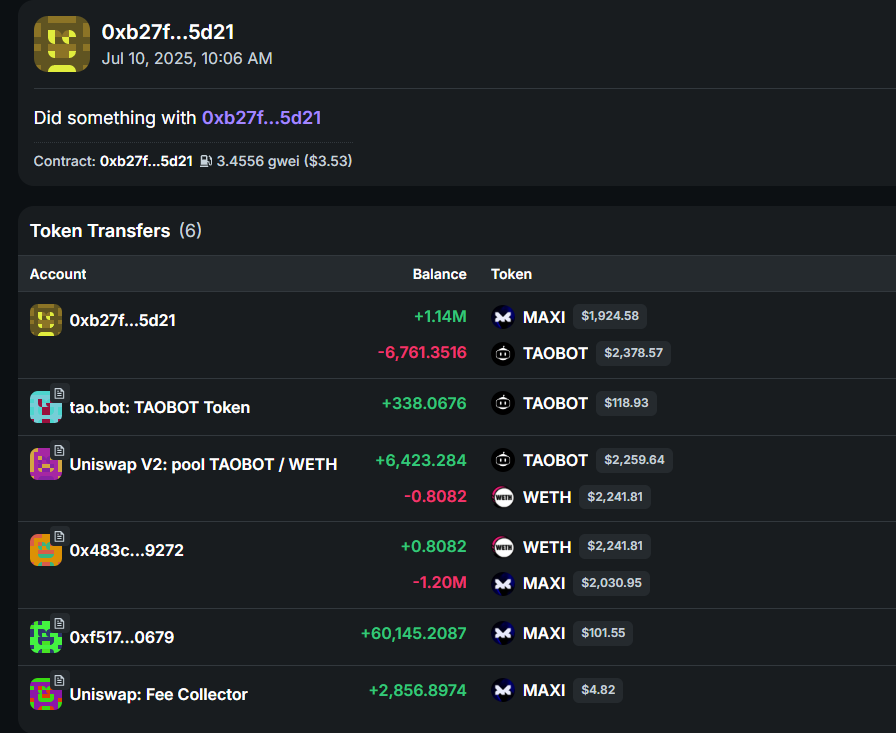The image size is (896, 733).
Task: Click WETH token name in Uniswap V2 pool row
Action: tap(547, 497)
